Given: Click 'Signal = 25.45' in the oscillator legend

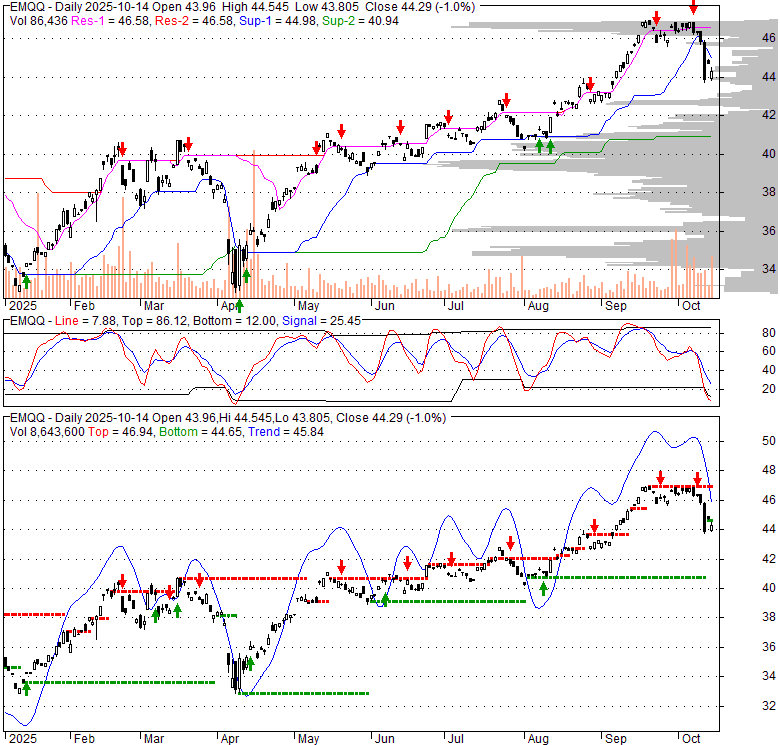Looking at the screenshot, I should coord(321,321).
